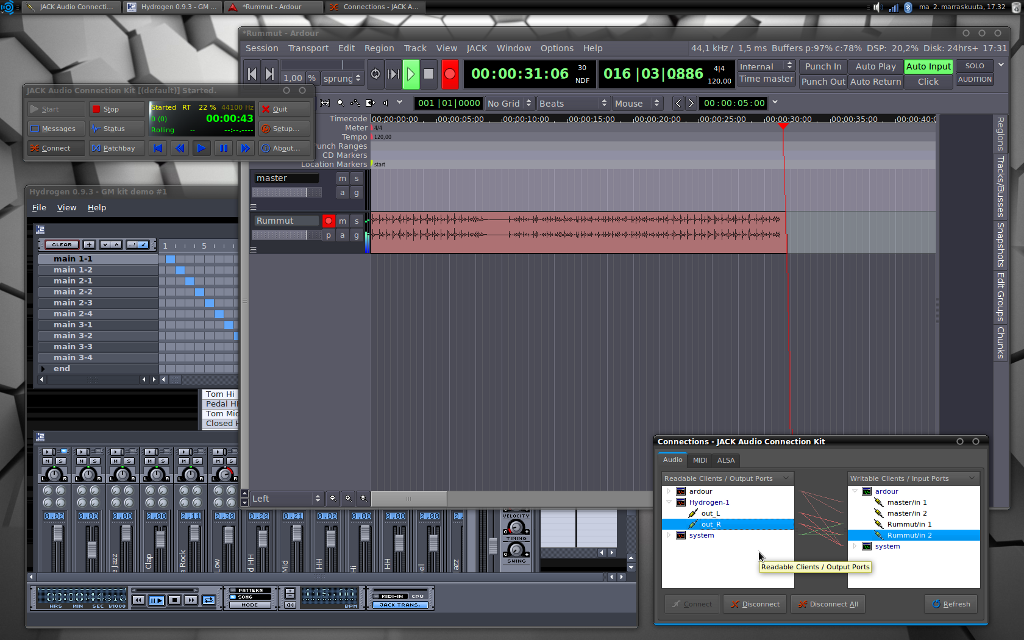Click the Disconnect All button

[827, 604]
